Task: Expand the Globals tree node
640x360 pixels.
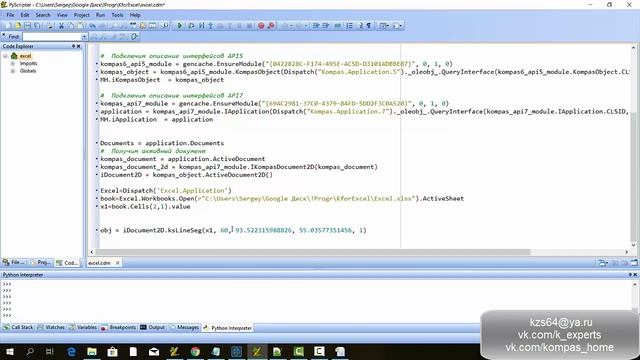Action: point(13,71)
